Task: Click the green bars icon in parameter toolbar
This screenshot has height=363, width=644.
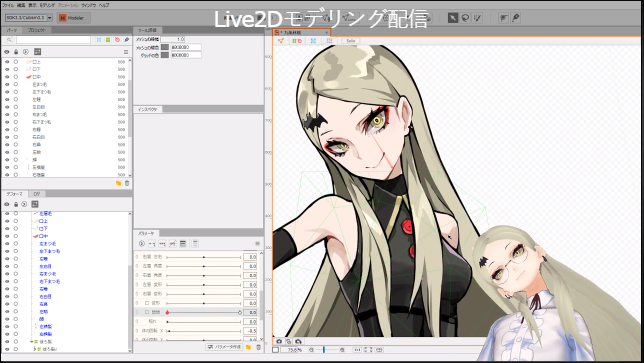Action: [x=183, y=244]
